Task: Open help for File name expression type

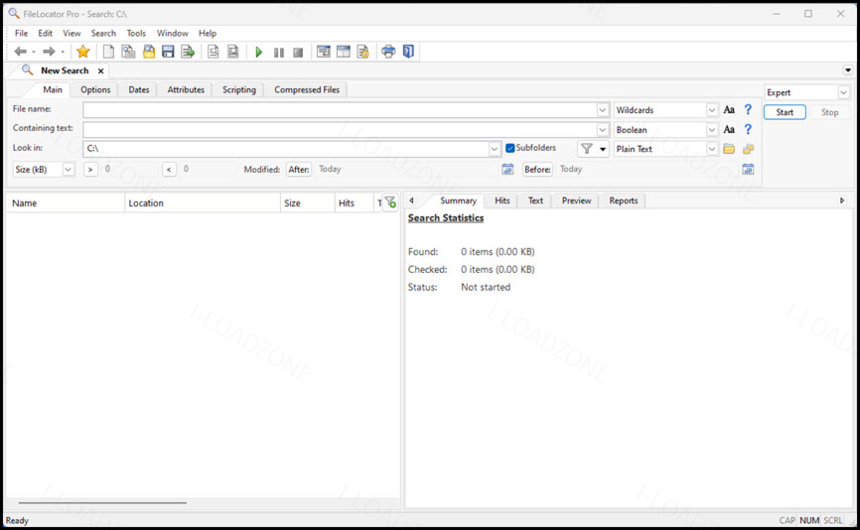Action: coord(748,110)
